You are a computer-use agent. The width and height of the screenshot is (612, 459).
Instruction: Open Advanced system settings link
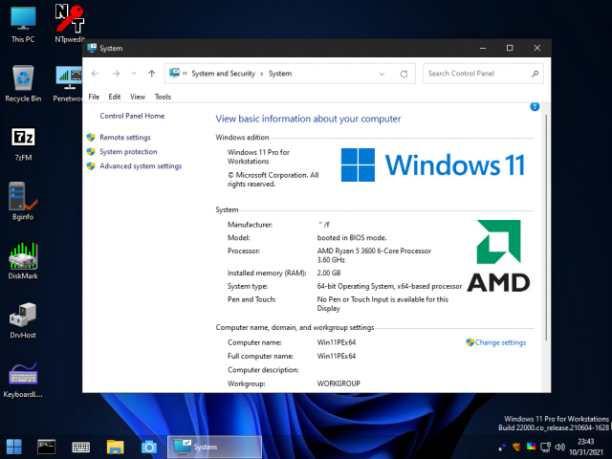pos(141,166)
